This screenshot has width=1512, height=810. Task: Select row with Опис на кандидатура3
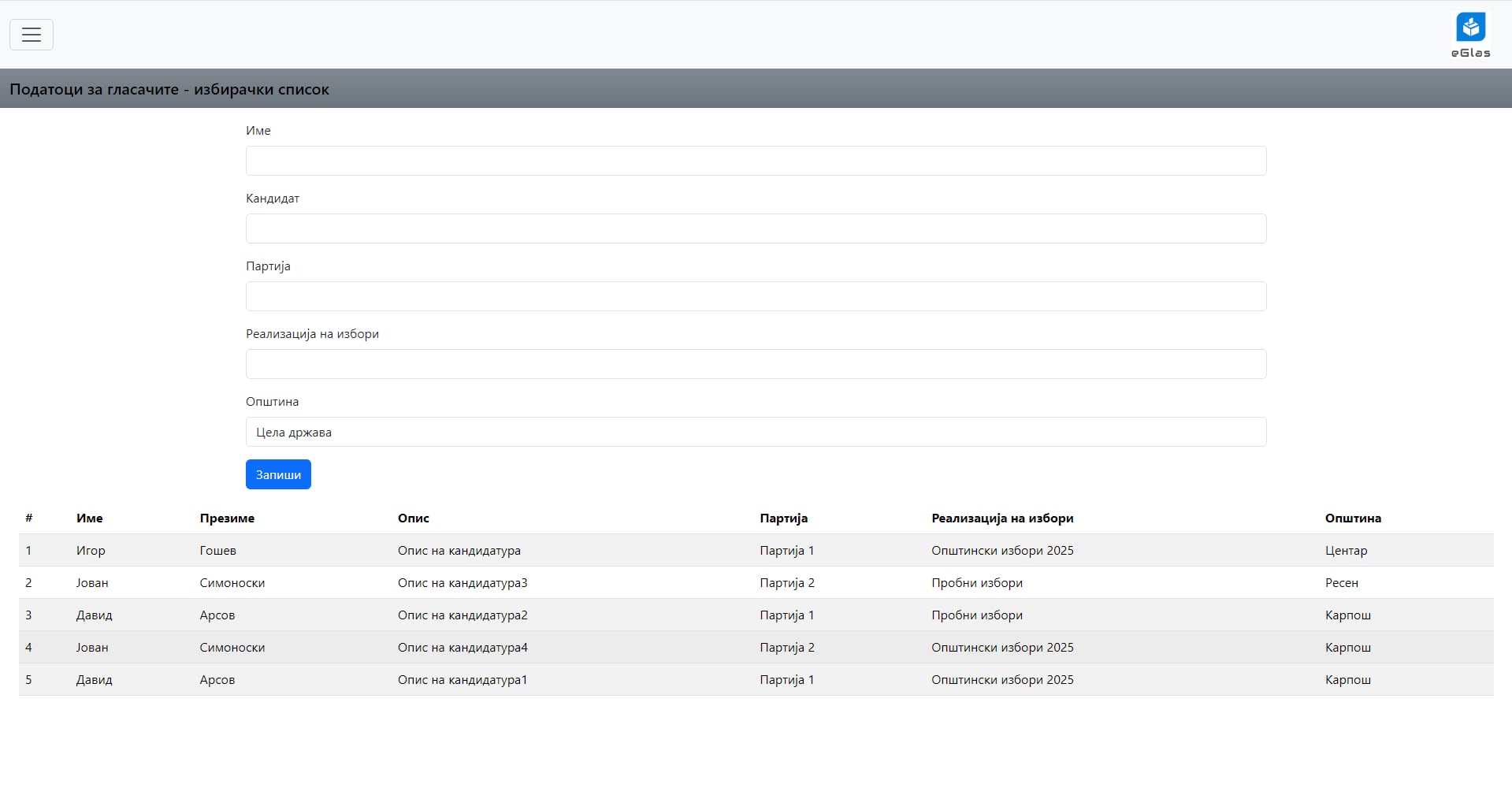[x=463, y=583]
